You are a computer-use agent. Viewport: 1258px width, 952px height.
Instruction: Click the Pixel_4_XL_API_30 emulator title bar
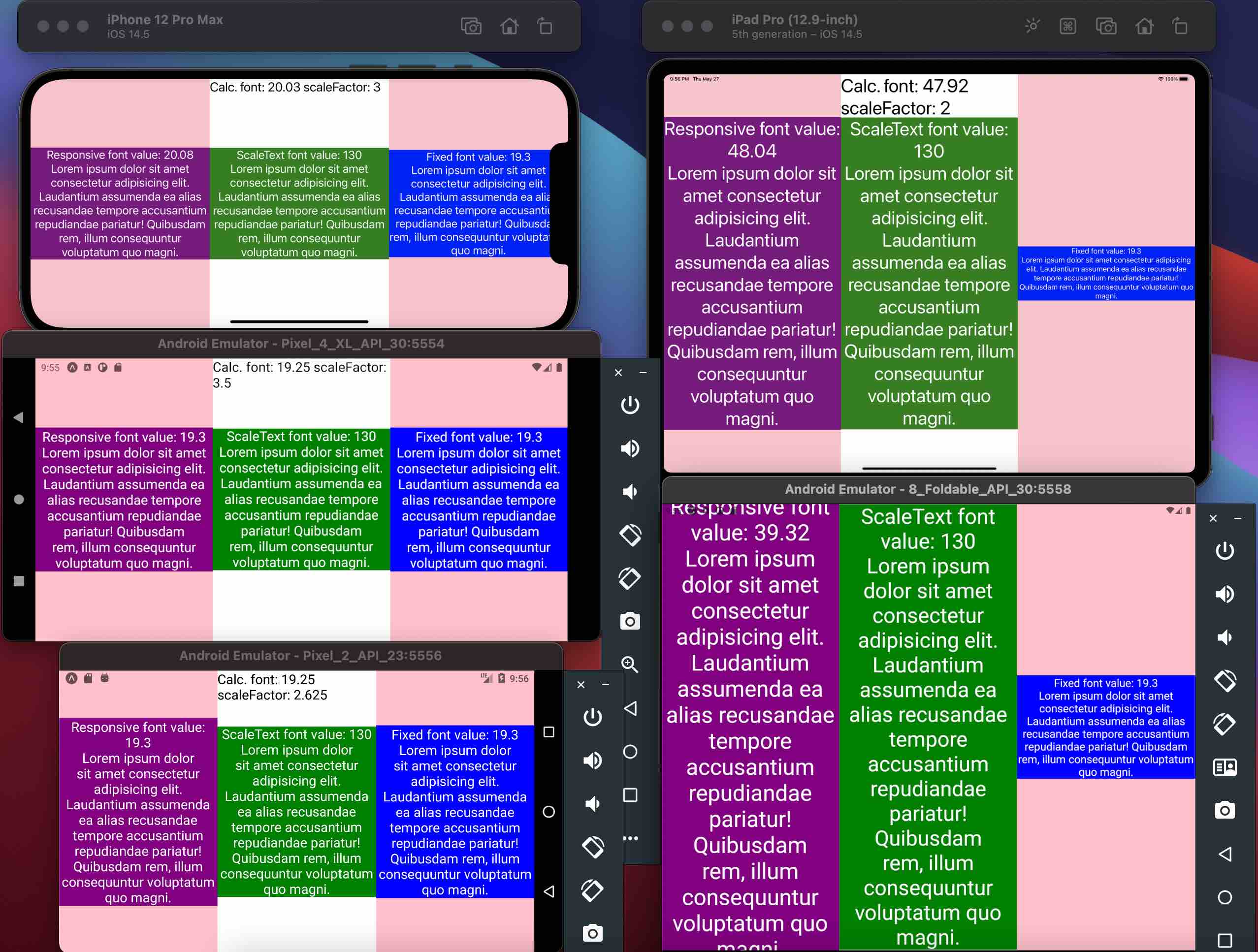pyautogui.click(x=301, y=344)
